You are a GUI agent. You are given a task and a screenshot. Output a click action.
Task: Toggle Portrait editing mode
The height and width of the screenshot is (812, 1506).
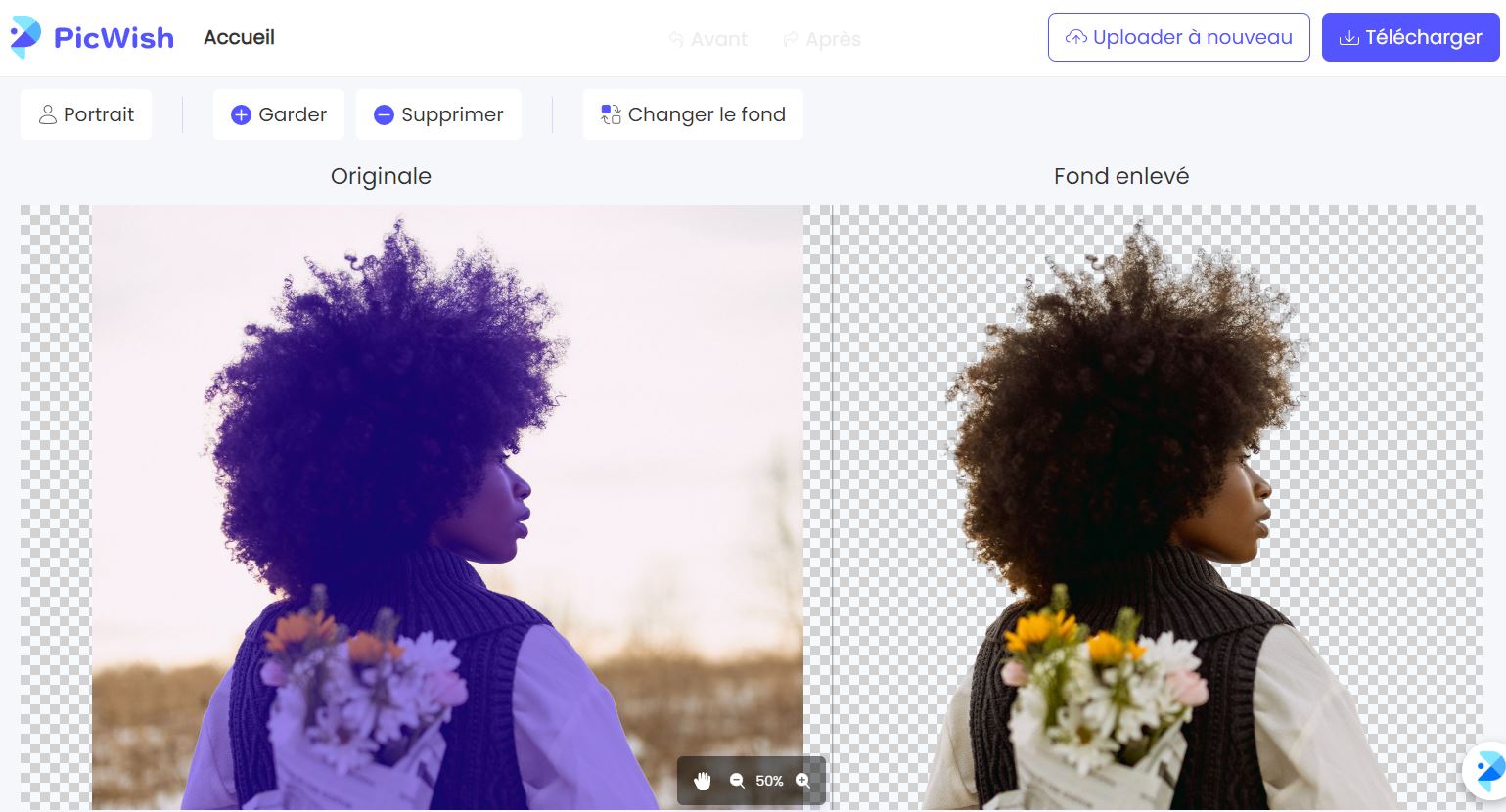tap(86, 114)
